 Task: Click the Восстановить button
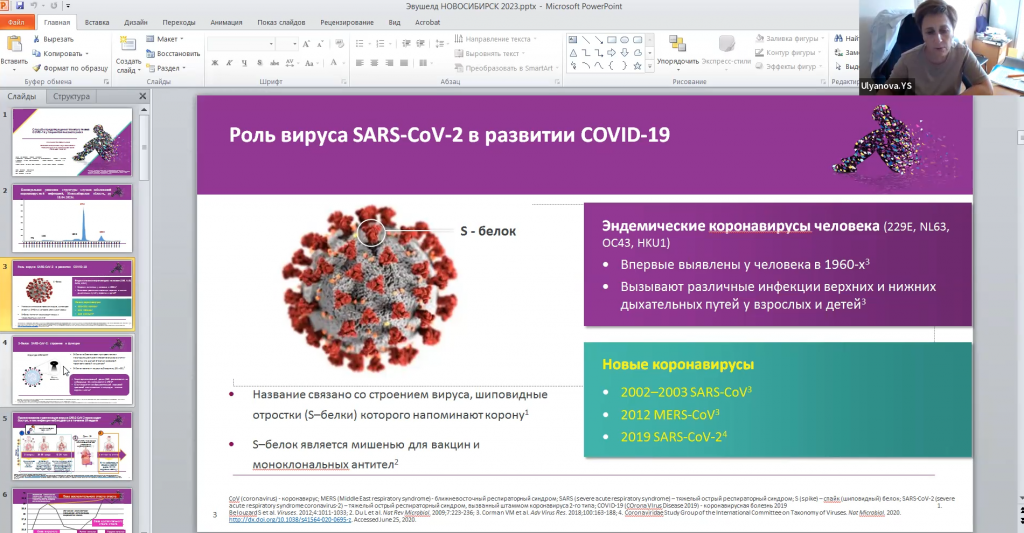173,54
